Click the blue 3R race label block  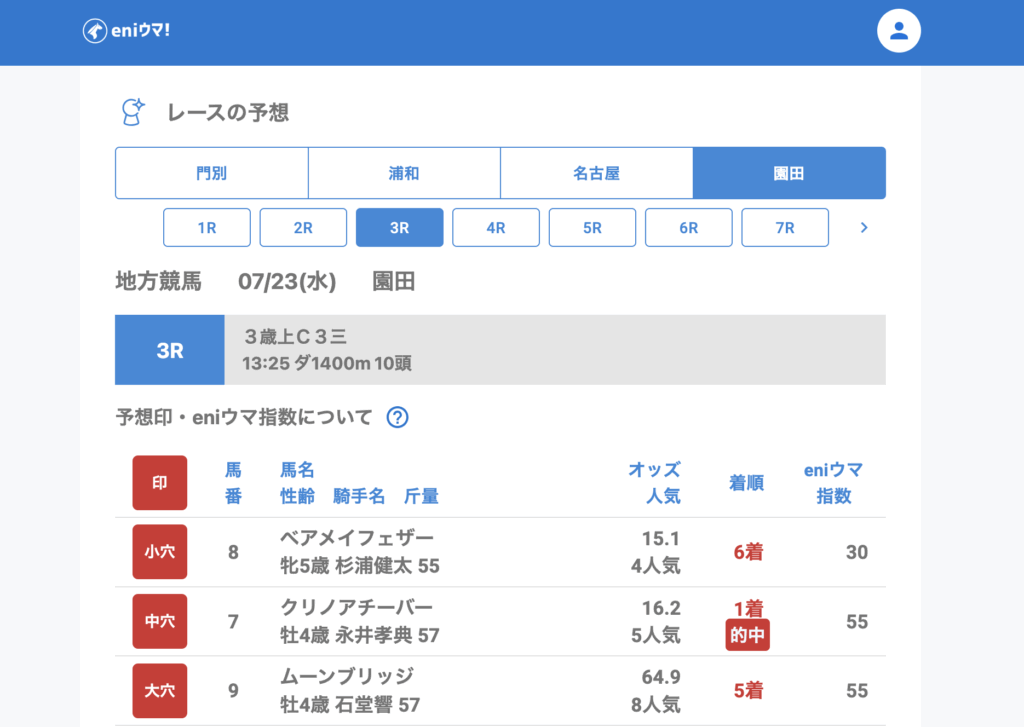pos(170,350)
